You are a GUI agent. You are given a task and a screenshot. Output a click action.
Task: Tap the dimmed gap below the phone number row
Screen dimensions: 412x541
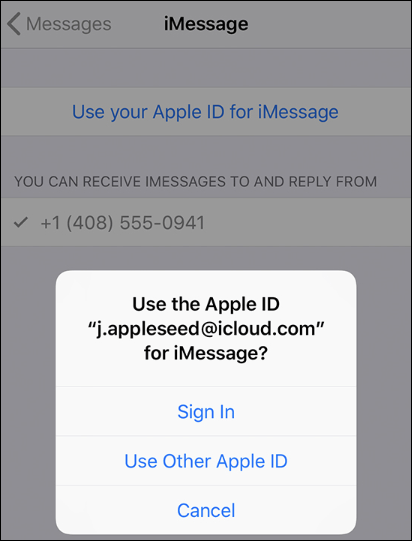point(205,258)
